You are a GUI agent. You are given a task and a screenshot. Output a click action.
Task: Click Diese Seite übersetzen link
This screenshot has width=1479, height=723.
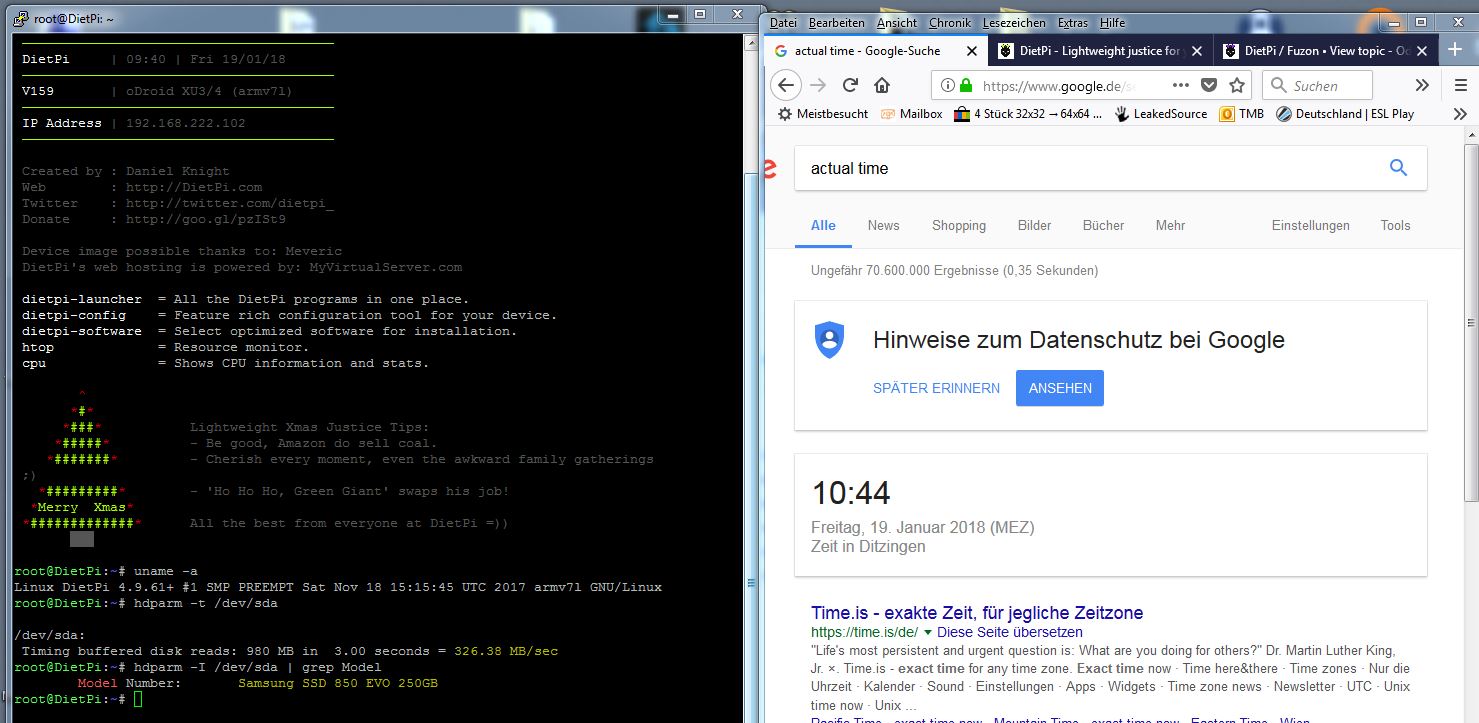point(1010,632)
